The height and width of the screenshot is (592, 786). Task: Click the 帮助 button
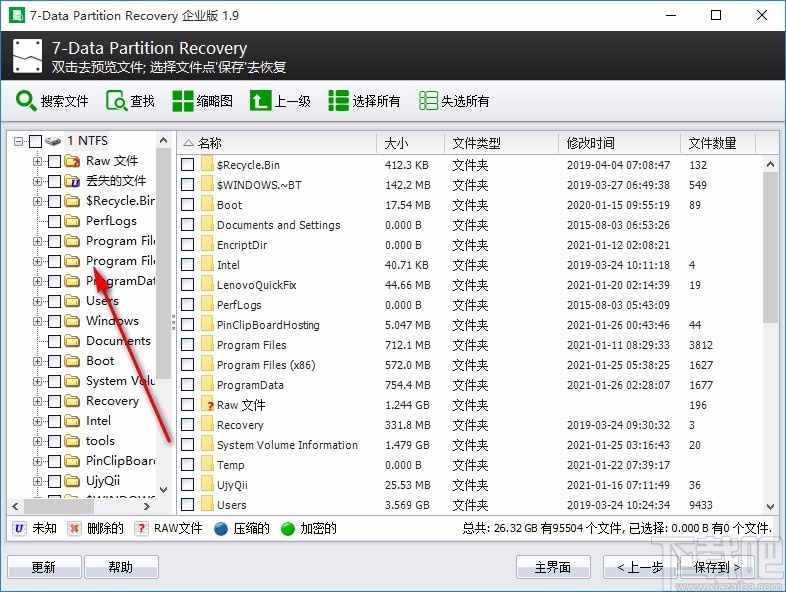point(121,567)
